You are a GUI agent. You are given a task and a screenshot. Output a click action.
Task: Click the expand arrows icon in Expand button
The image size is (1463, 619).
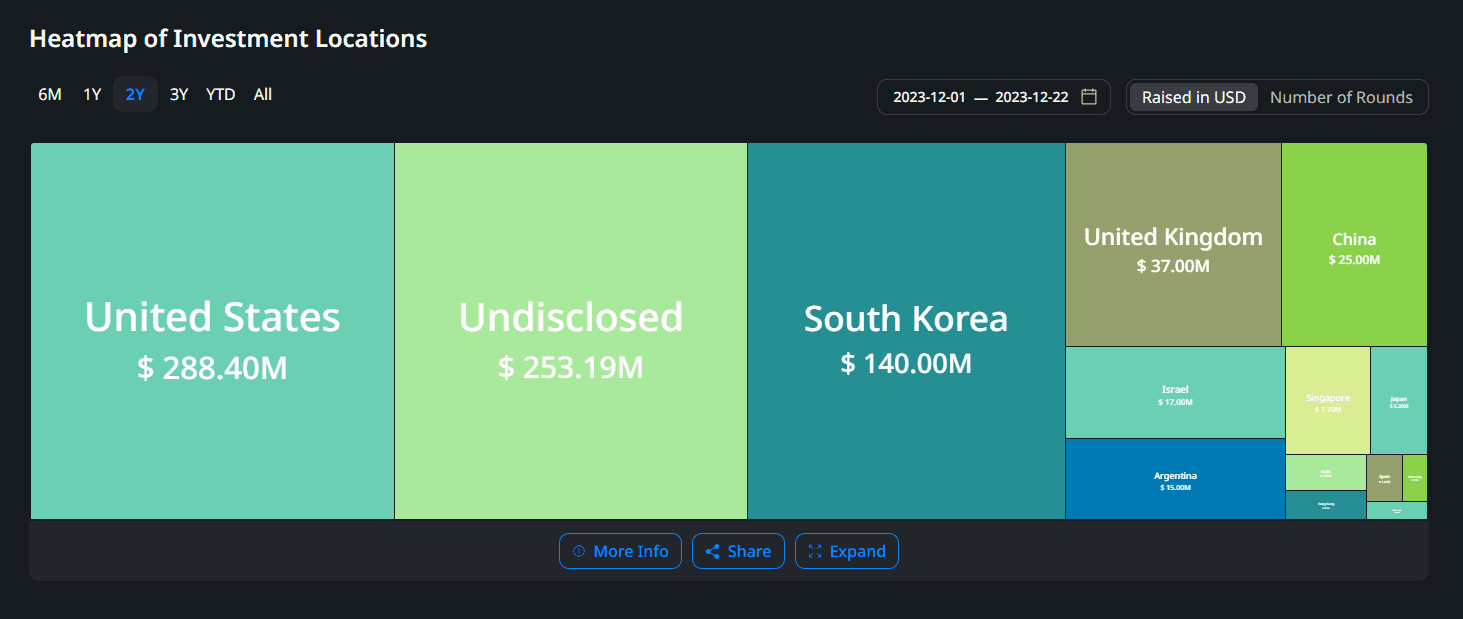[817, 551]
